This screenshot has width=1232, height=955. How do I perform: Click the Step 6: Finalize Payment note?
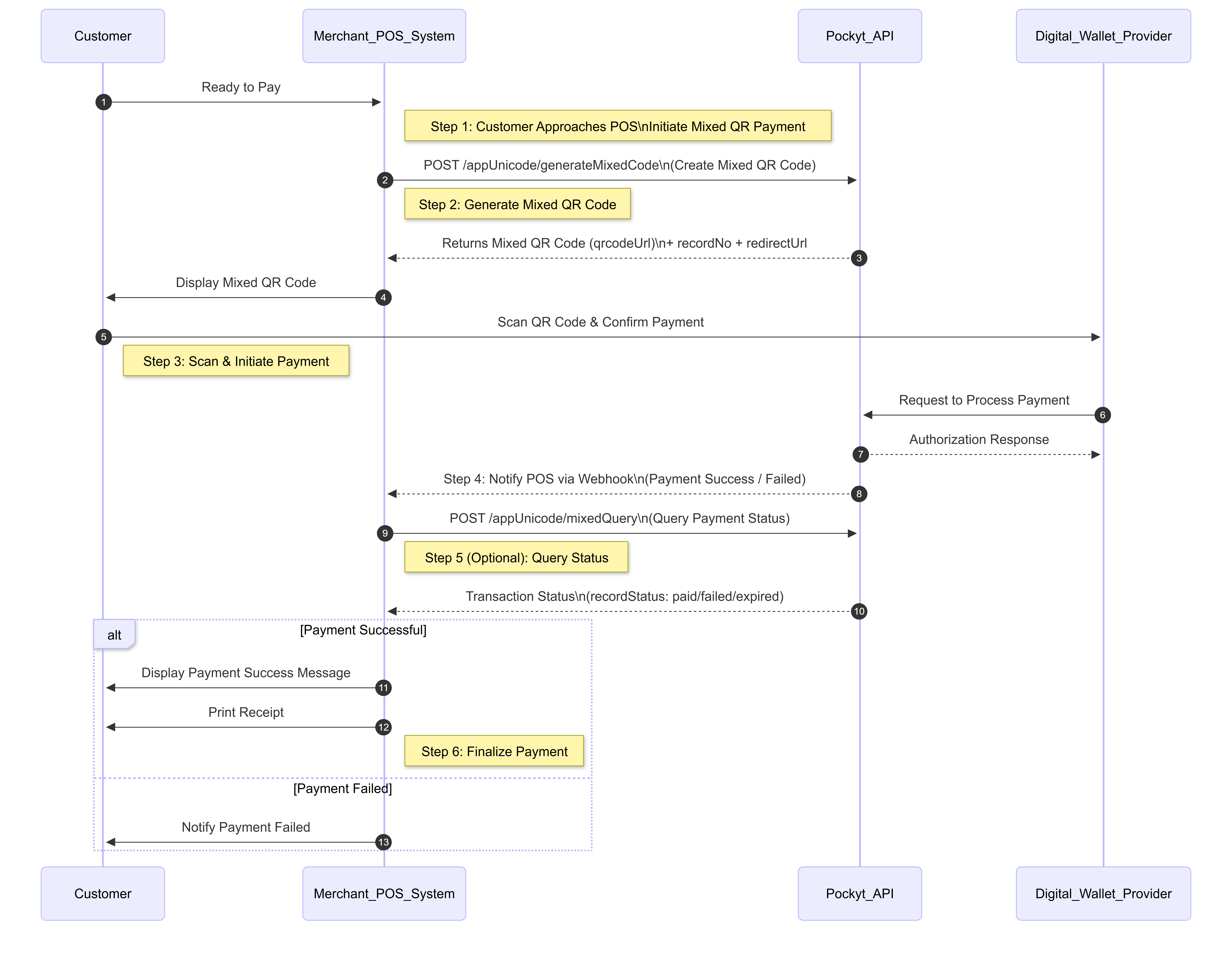point(494,751)
